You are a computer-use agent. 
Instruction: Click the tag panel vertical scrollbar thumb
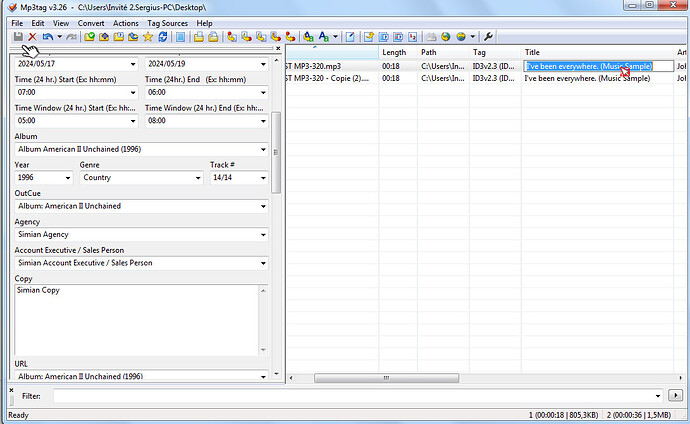pos(276,153)
